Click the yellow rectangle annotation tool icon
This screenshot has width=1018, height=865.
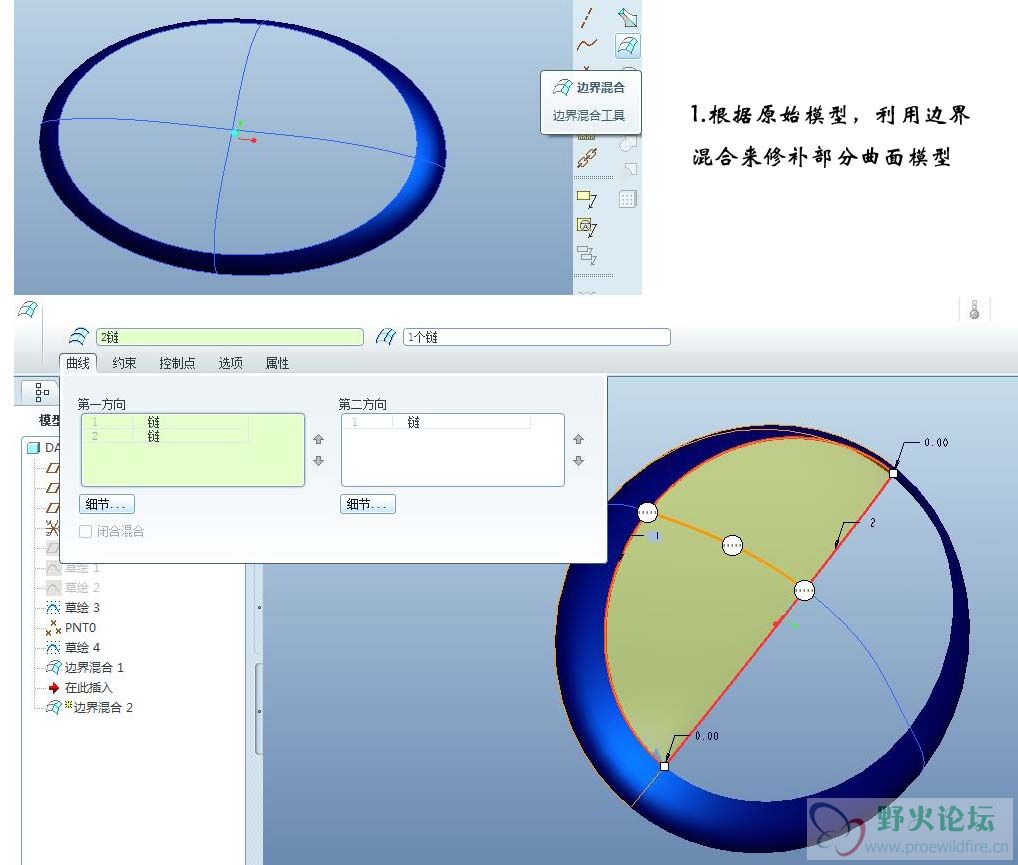(x=586, y=198)
